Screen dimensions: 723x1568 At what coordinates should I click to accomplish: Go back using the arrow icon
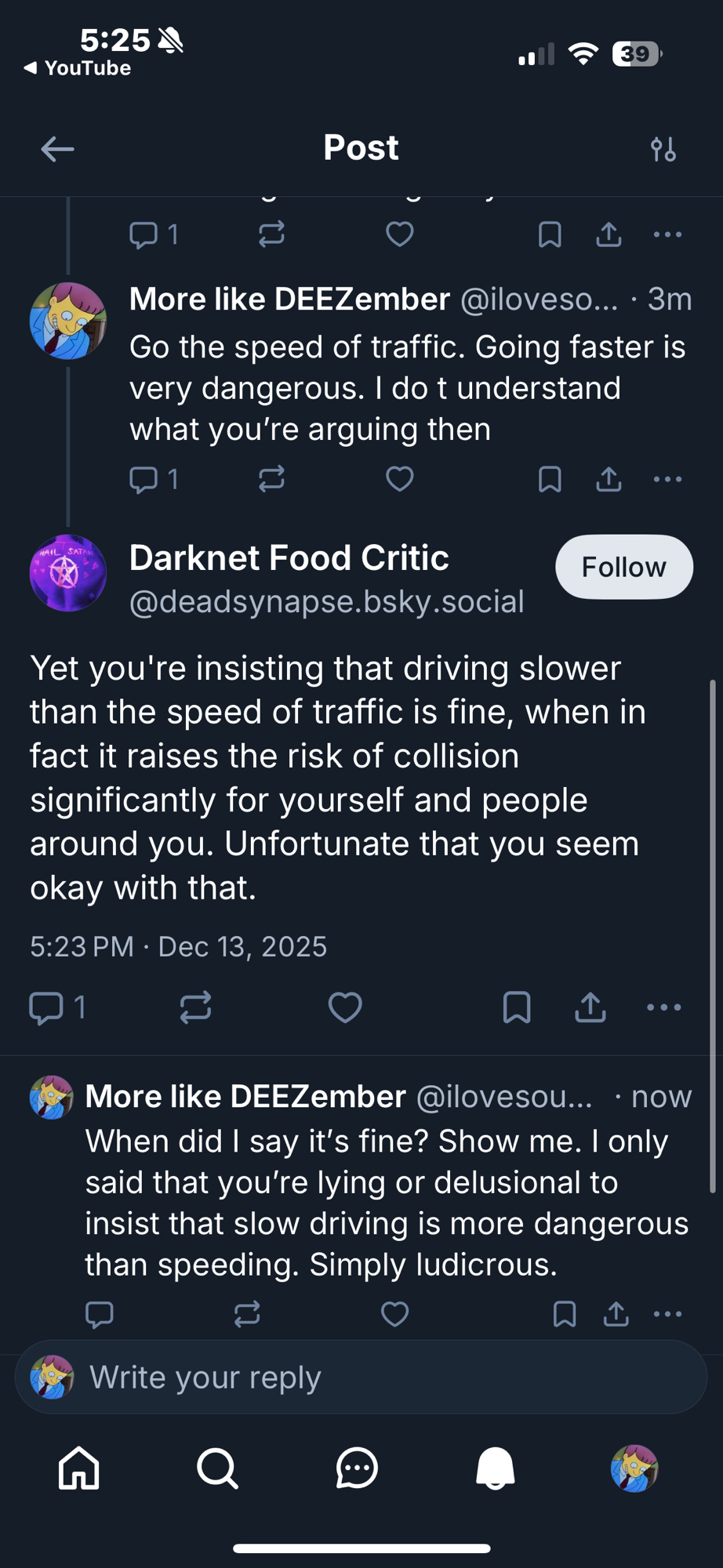(x=57, y=148)
